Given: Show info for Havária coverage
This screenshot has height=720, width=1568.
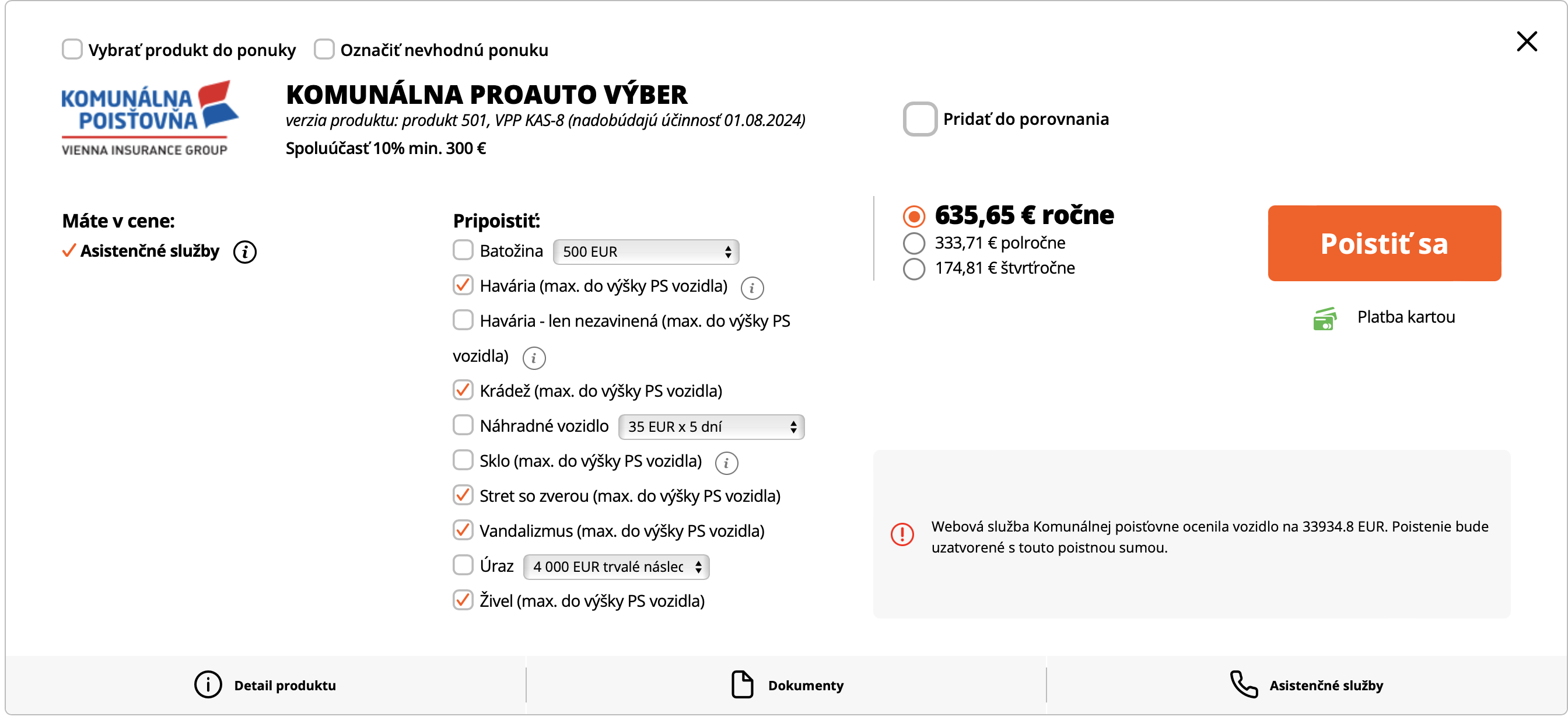Looking at the screenshot, I should pyautogui.click(x=752, y=288).
